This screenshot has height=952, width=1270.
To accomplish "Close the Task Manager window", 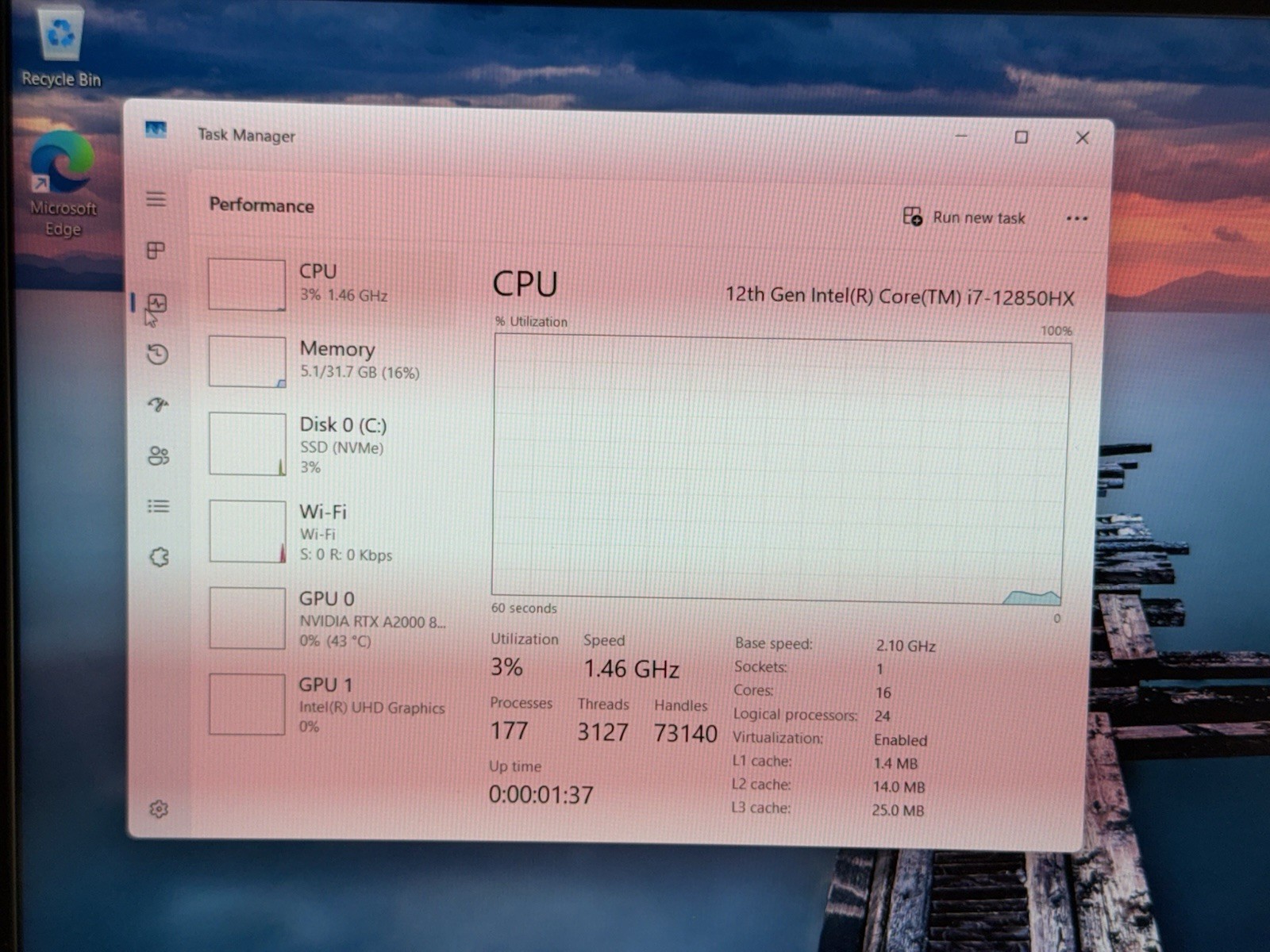I will 1082,138.
